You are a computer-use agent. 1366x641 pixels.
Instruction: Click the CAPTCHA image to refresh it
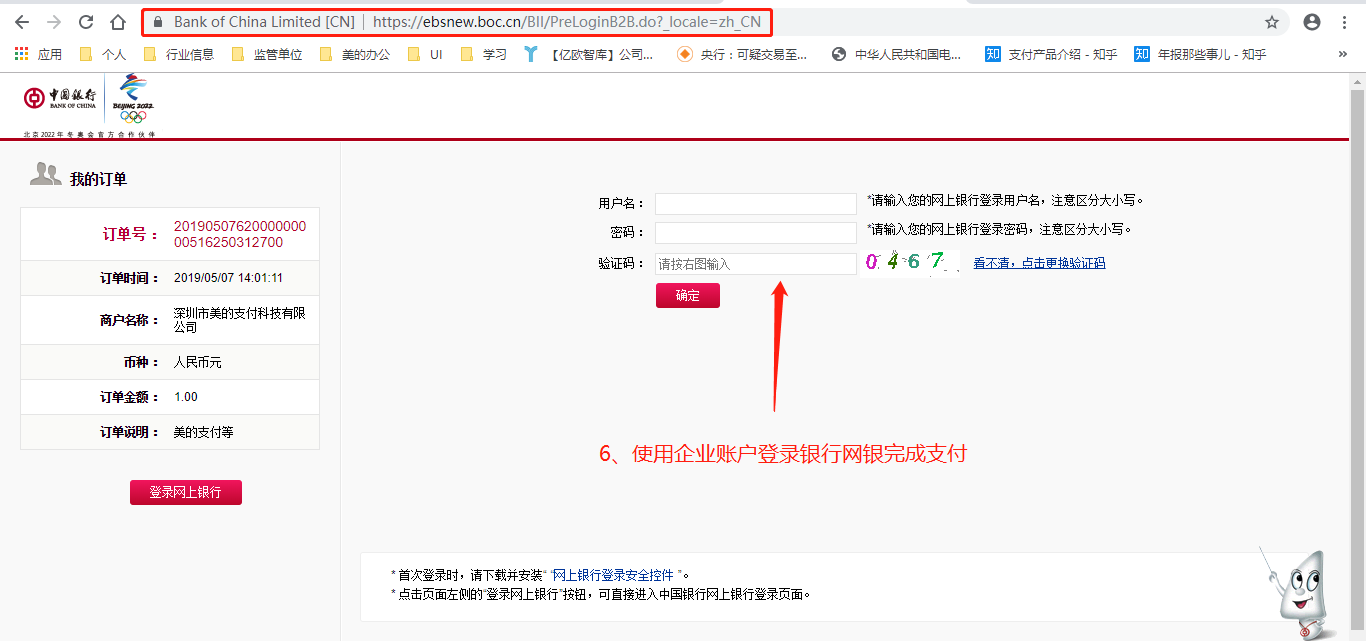pyautogui.click(x=911, y=262)
